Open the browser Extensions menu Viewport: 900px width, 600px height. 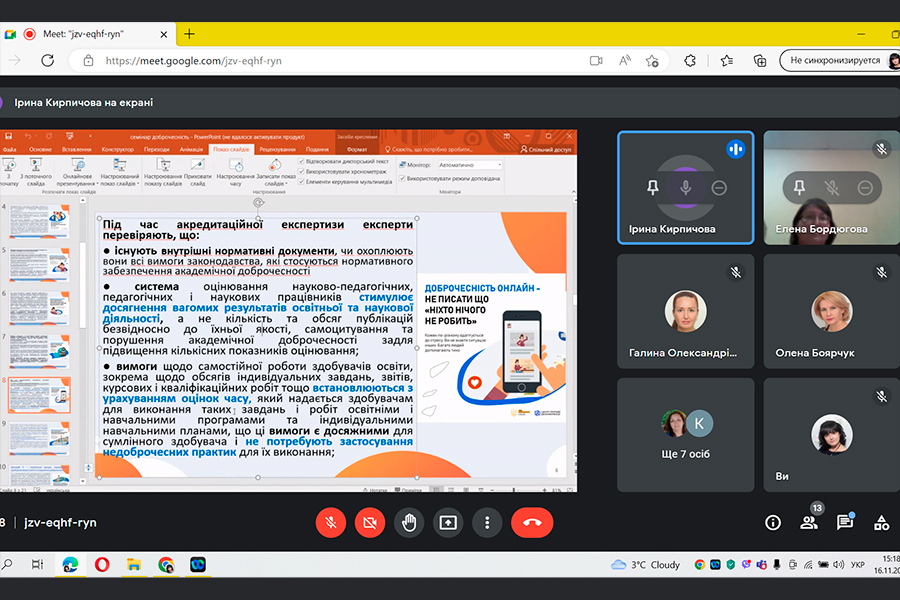tap(690, 60)
